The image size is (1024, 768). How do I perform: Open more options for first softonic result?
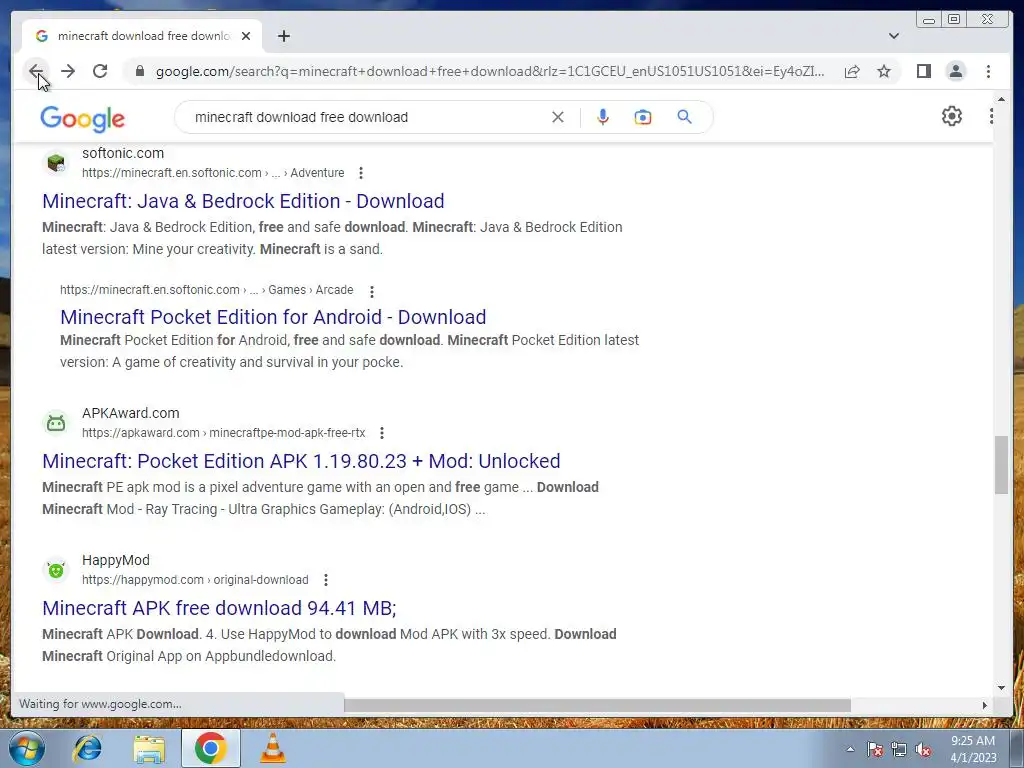point(360,173)
